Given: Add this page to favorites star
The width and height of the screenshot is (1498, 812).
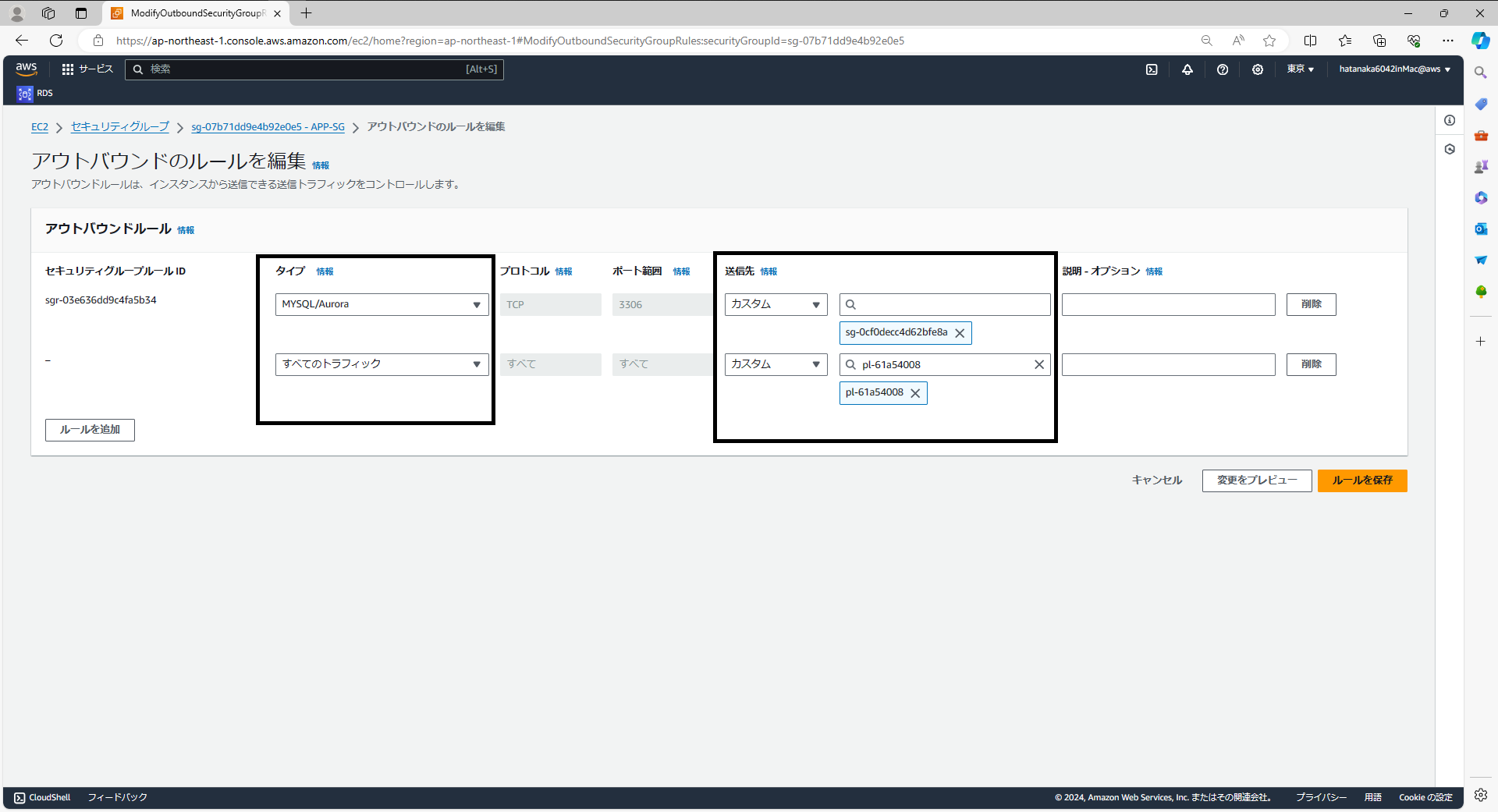Looking at the screenshot, I should pyautogui.click(x=1269, y=41).
